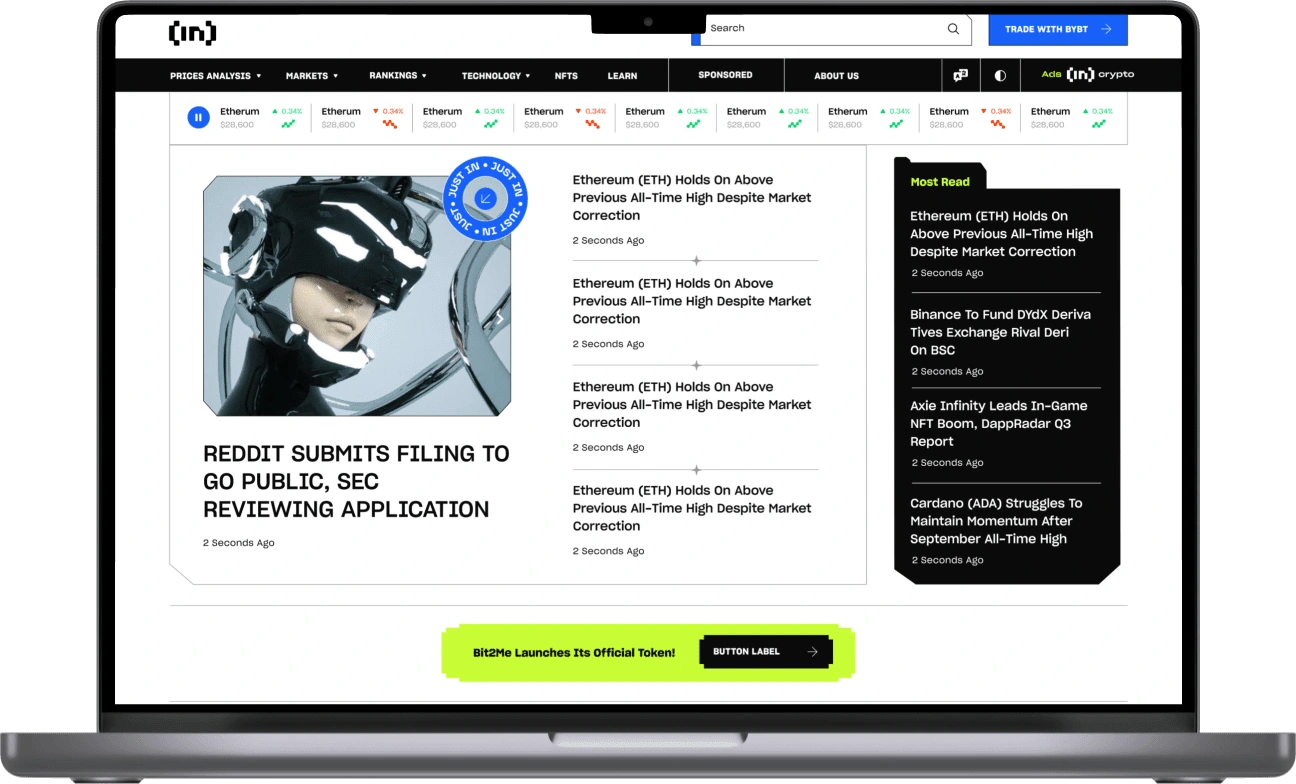Open Binance To Fund DYdX article
Image resolution: width=1296 pixels, height=784 pixels.
point(1000,332)
